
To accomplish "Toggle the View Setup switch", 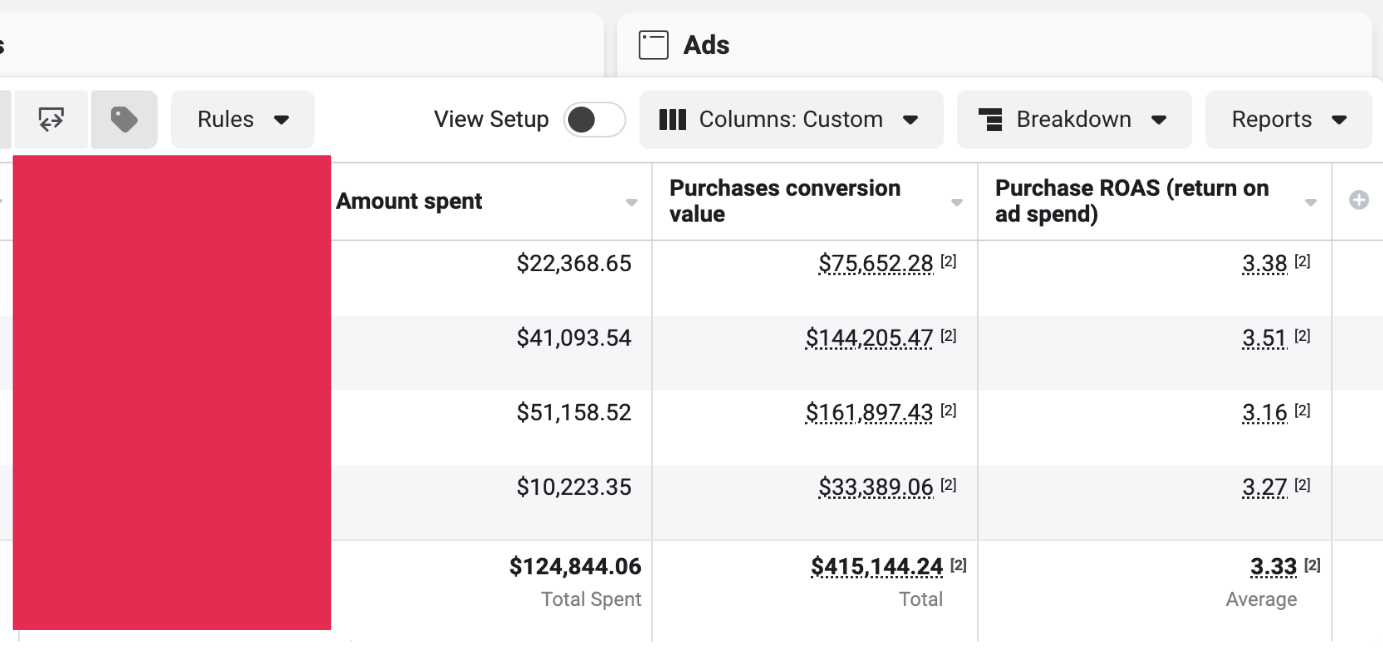I will (594, 120).
